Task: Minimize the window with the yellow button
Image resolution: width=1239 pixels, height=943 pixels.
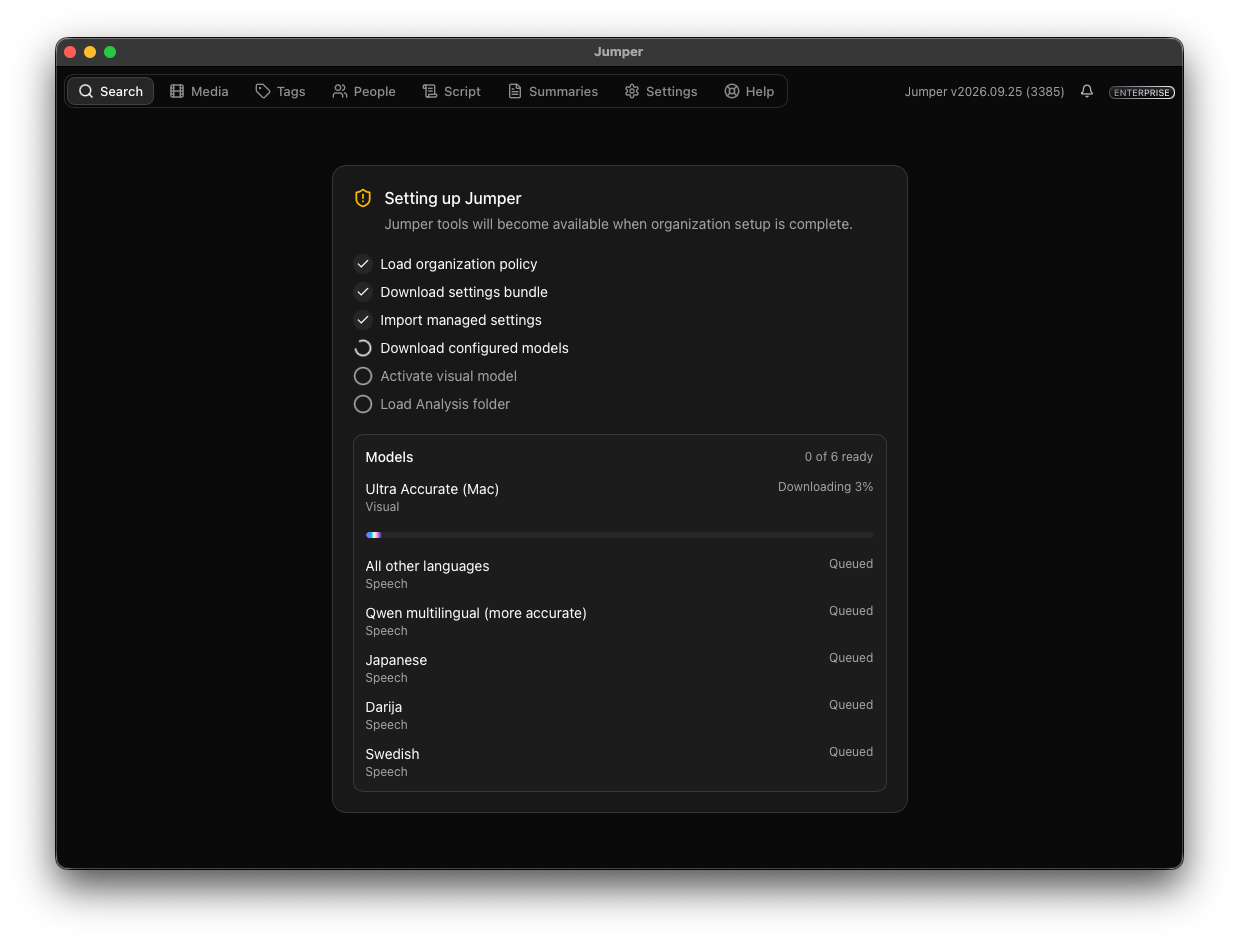Action: coord(90,52)
